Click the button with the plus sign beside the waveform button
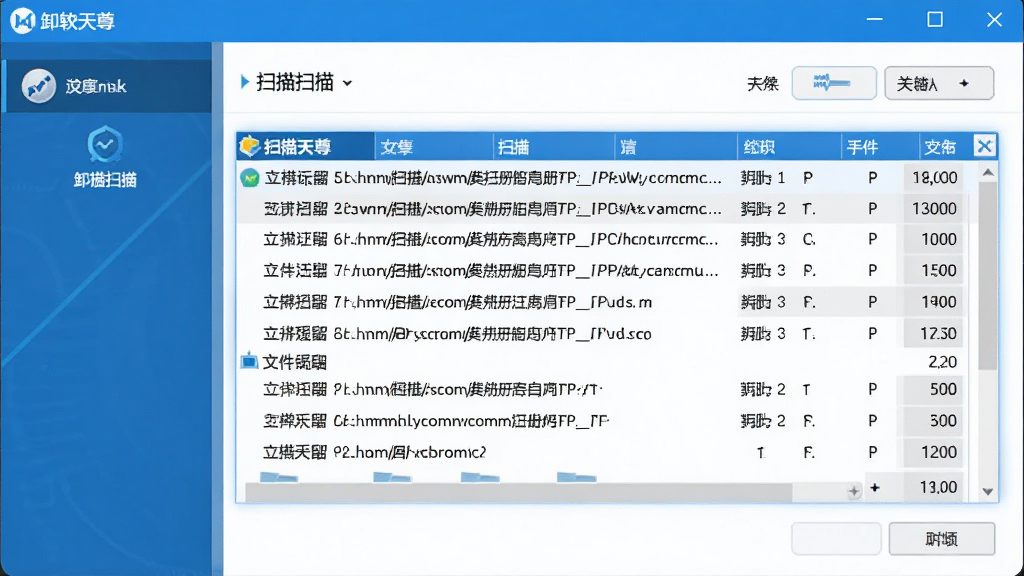 939,83
